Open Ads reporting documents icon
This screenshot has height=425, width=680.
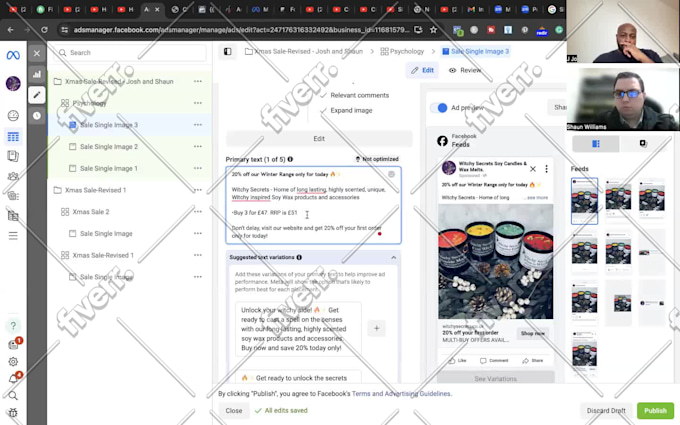tap(13, 156)
